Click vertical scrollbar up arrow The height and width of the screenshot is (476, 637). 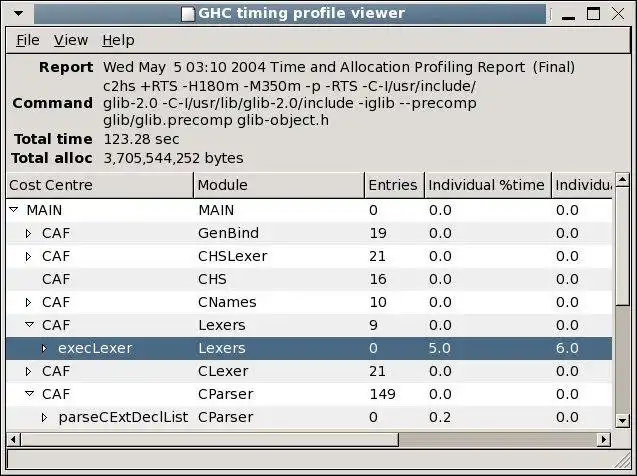click(x=622, y=179)
